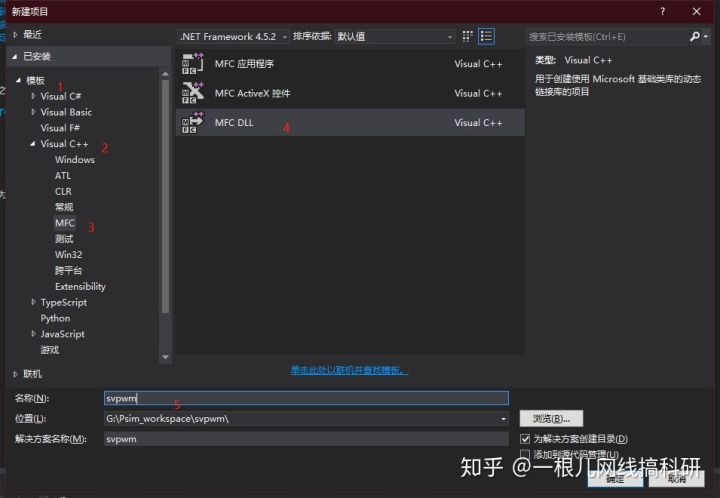Click the MFC 应用程序 template icon
This screenshot has height=498, width=720.
pos(192,64)
